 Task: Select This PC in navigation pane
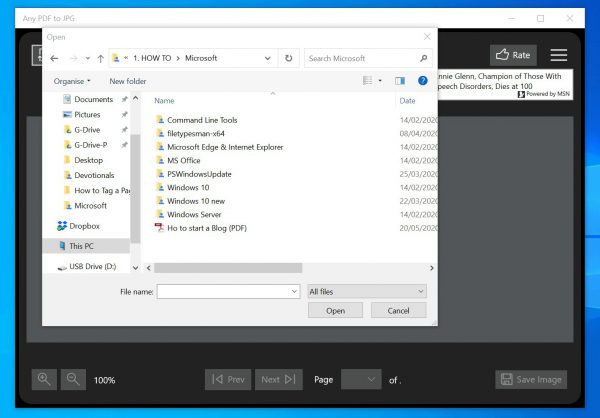[82, 246]
